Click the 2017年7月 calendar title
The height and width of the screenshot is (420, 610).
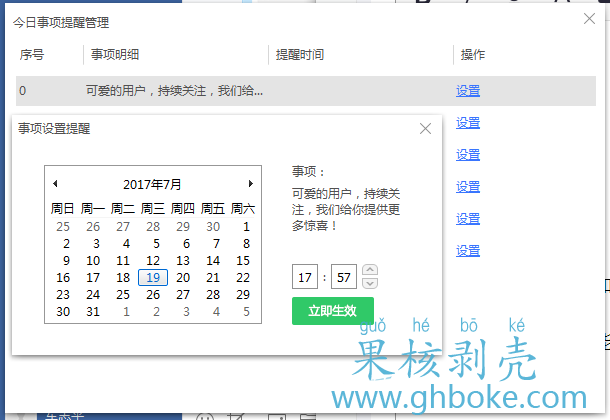point(152,185)
